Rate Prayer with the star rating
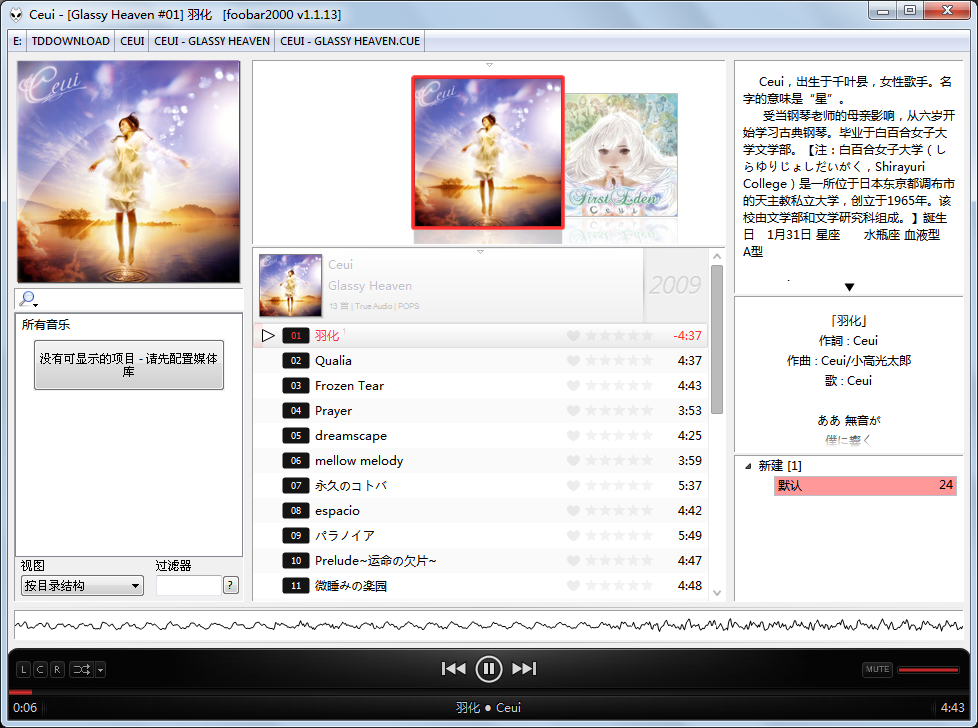This screenshot has width=978, height=728. (619, 410)
